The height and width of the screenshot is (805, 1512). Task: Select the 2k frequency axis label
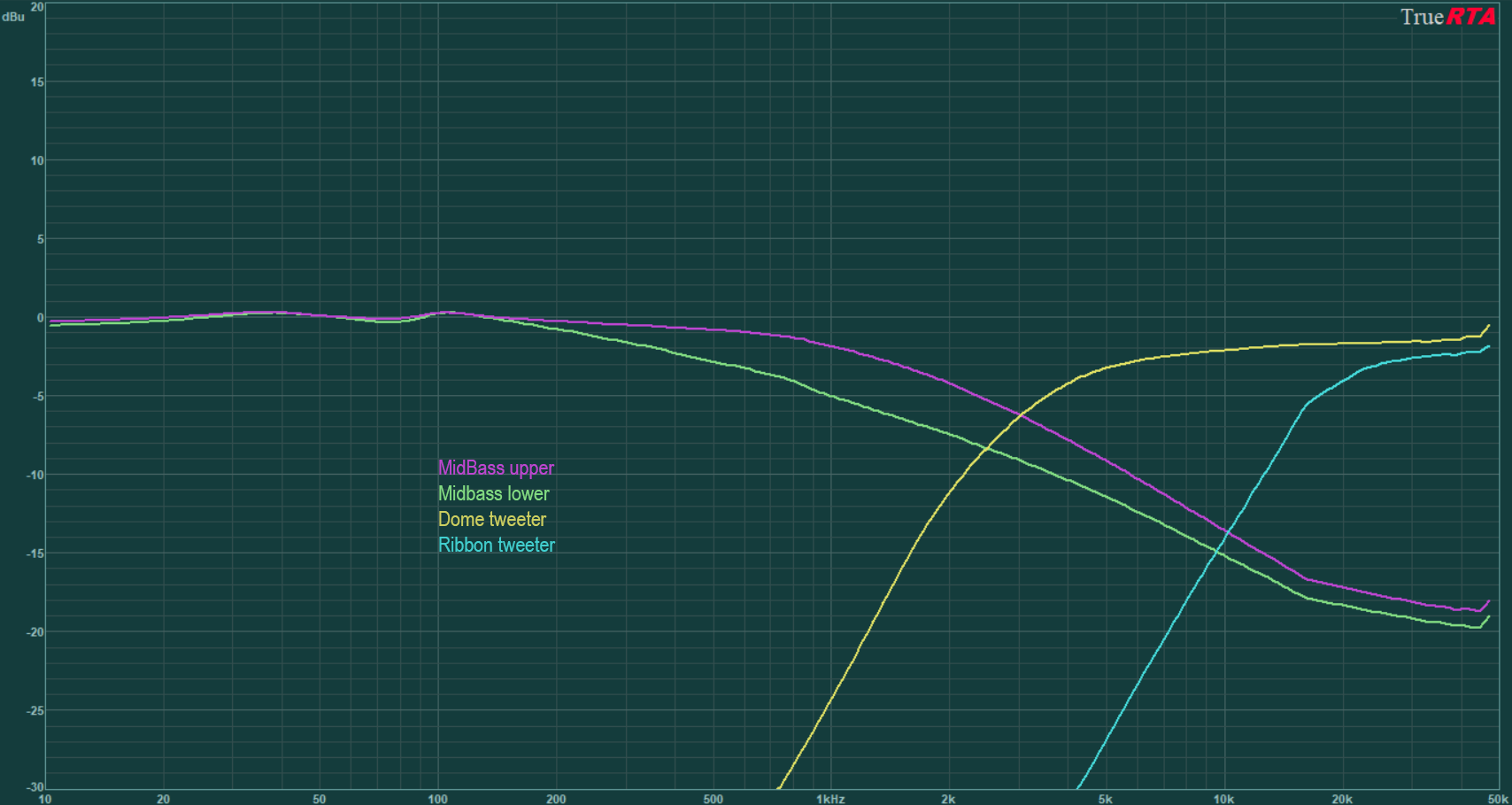pos(948,799)
